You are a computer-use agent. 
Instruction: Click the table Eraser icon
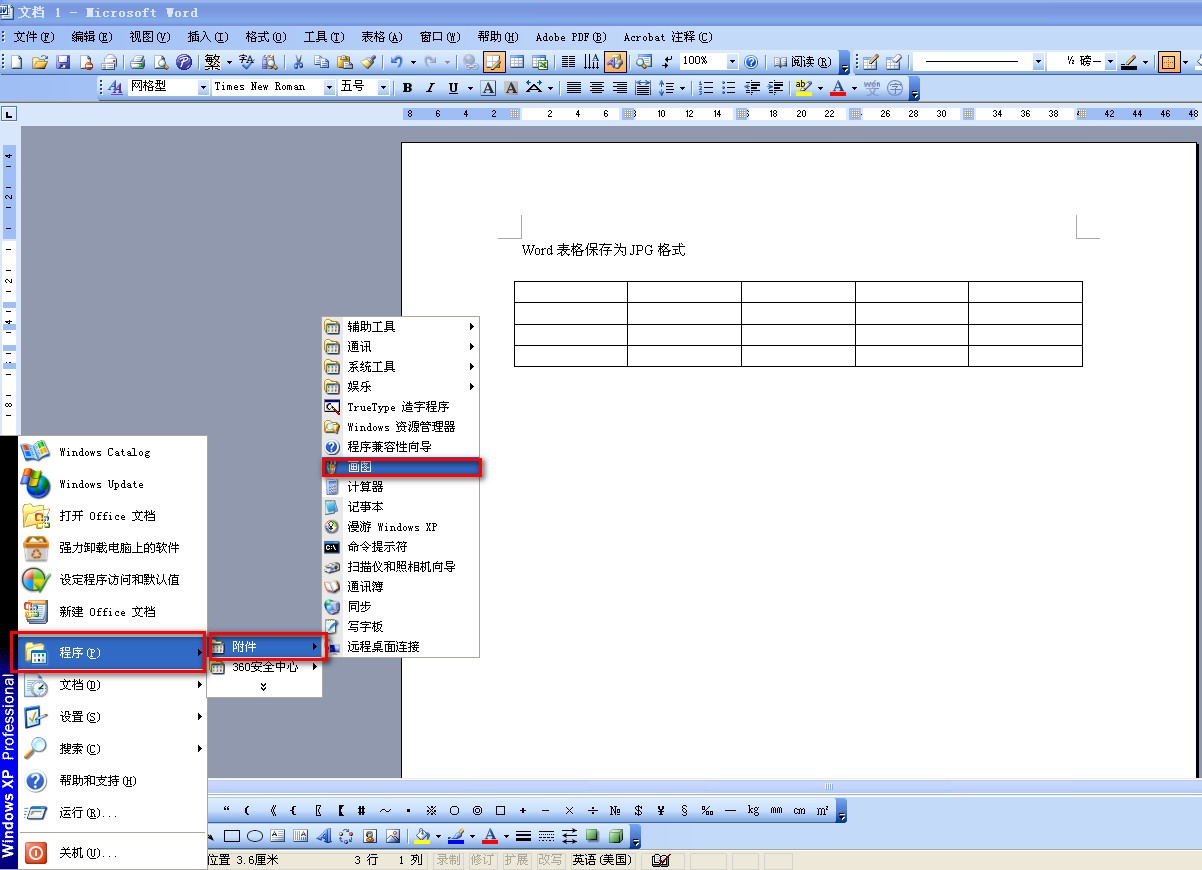[x=893, y=62]
